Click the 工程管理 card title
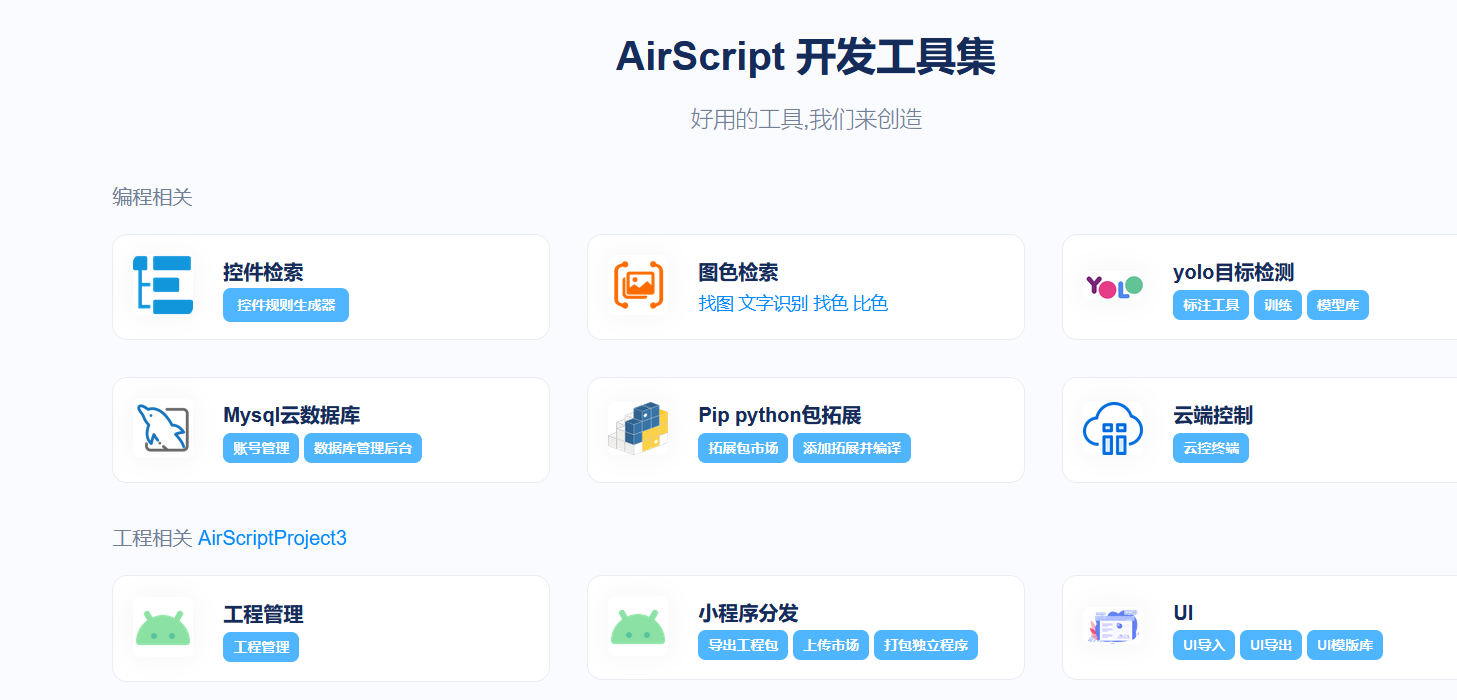 [x=263, y=614]
